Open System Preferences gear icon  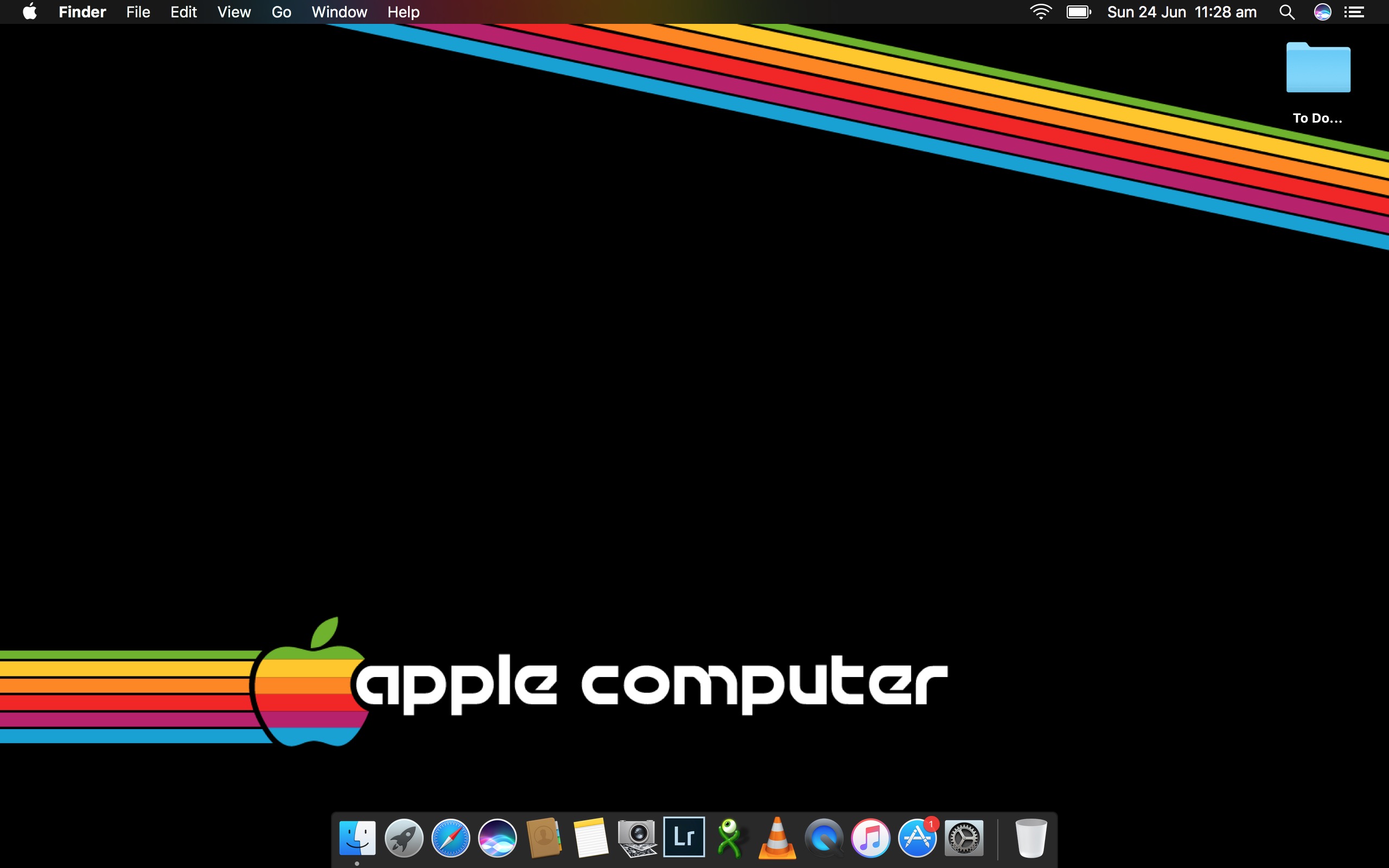tap(964, 838)
